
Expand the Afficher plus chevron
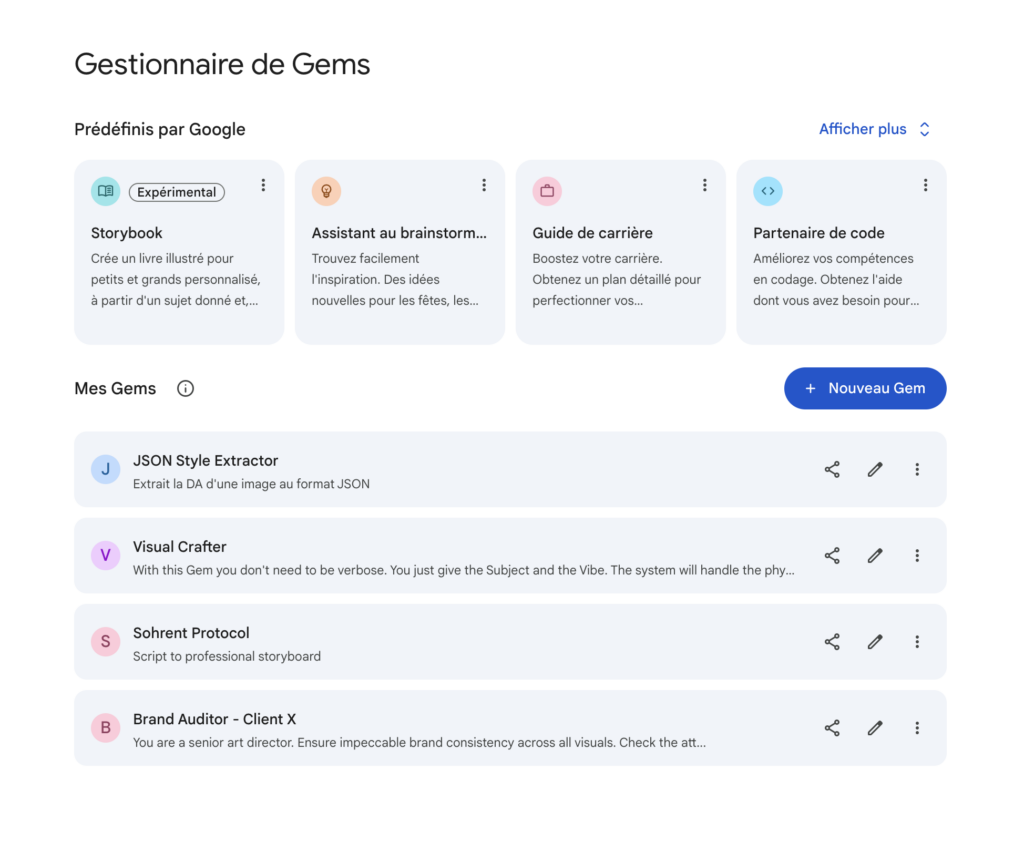point(924,129)
